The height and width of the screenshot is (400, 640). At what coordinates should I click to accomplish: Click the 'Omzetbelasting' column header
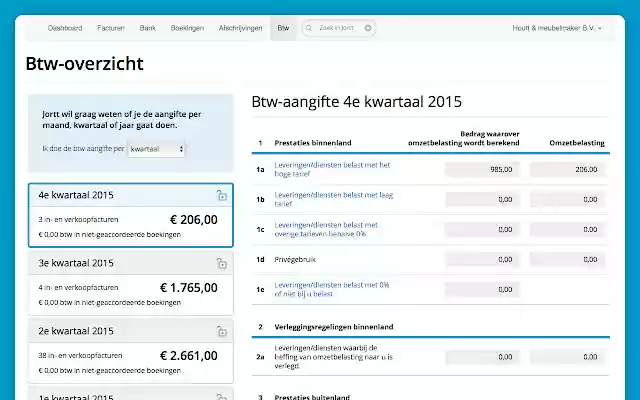pos(577,143)
